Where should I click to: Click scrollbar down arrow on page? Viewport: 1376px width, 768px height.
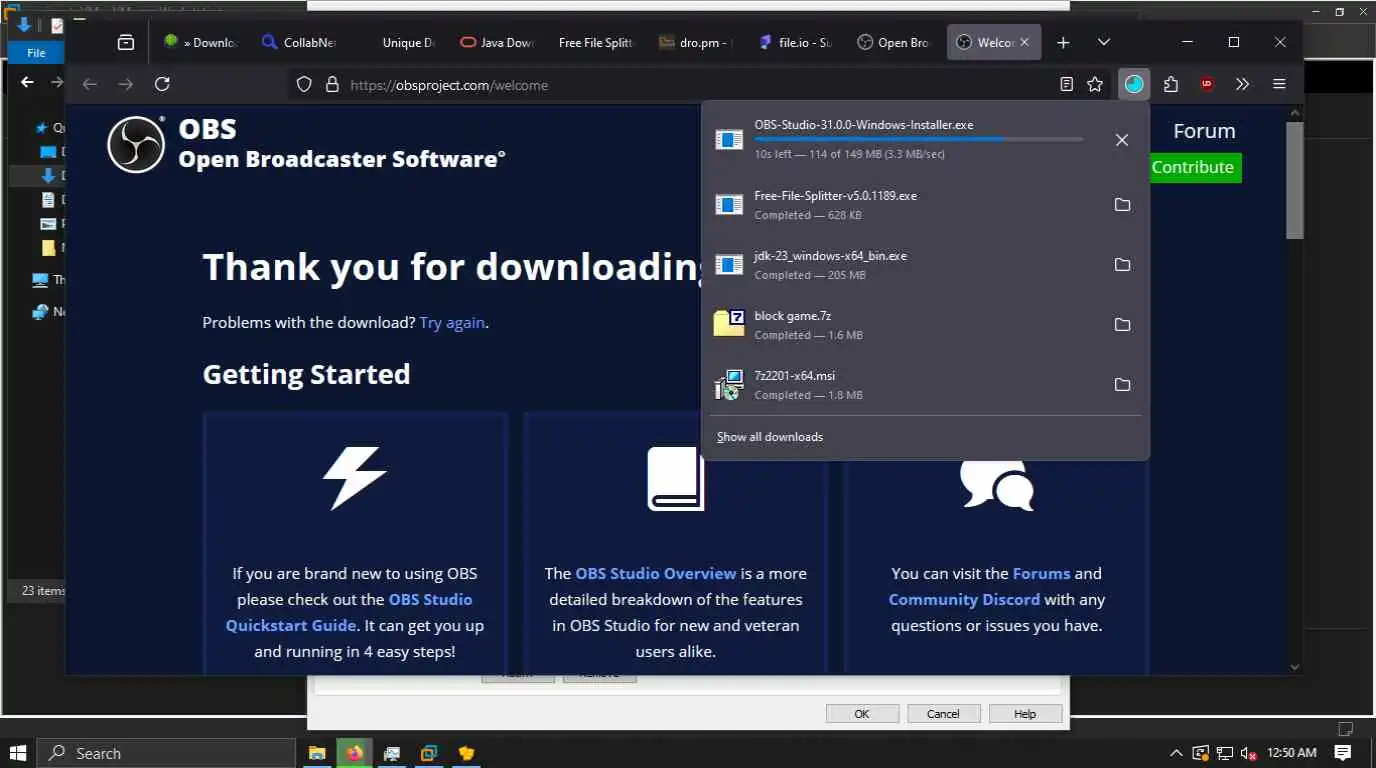1294,666
